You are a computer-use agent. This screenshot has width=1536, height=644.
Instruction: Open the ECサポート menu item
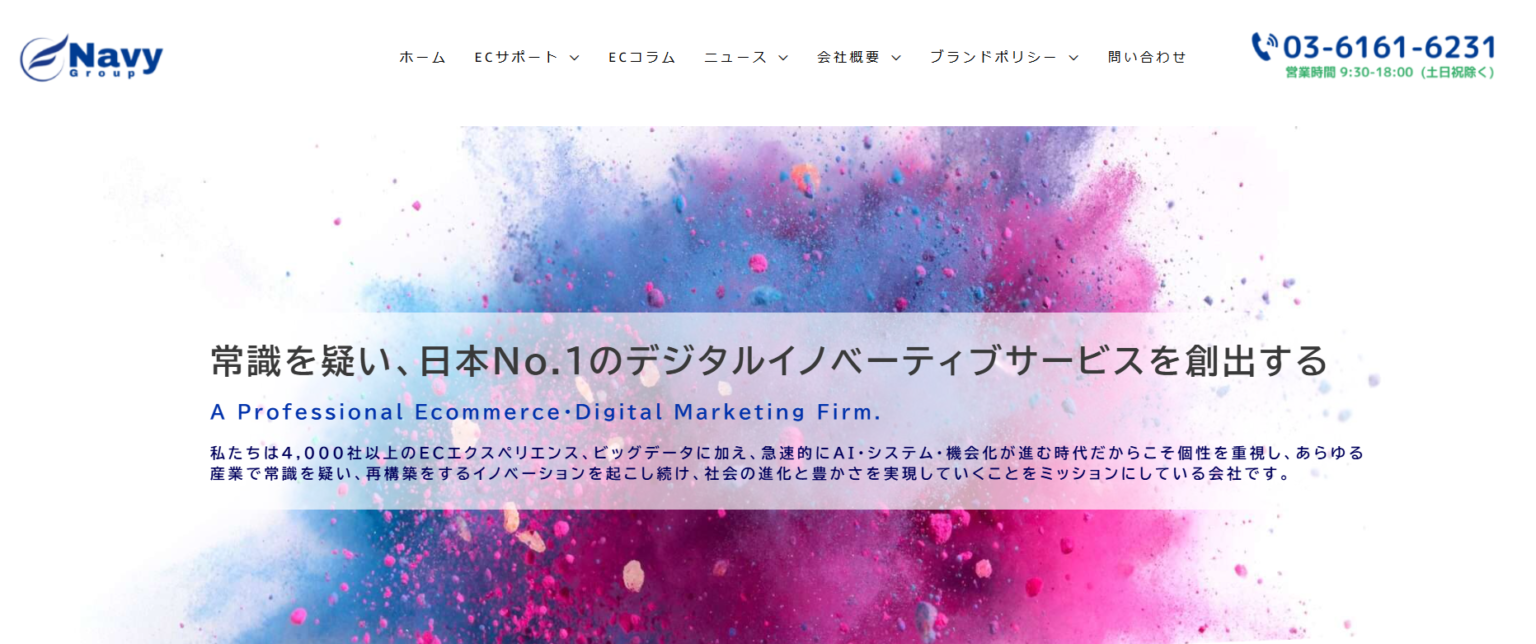pyautogui.click(x=516, y=57)
